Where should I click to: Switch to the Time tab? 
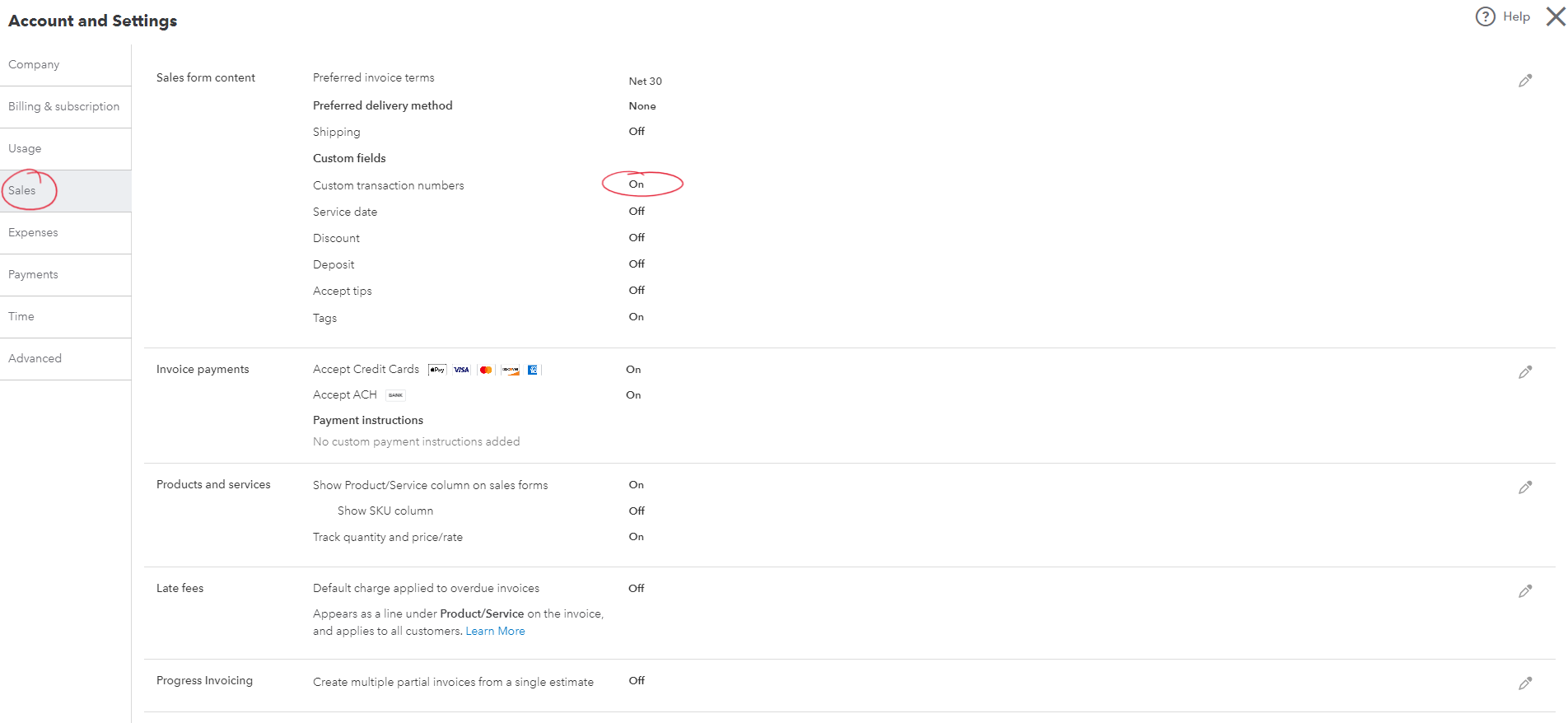[x=65, y=317]
